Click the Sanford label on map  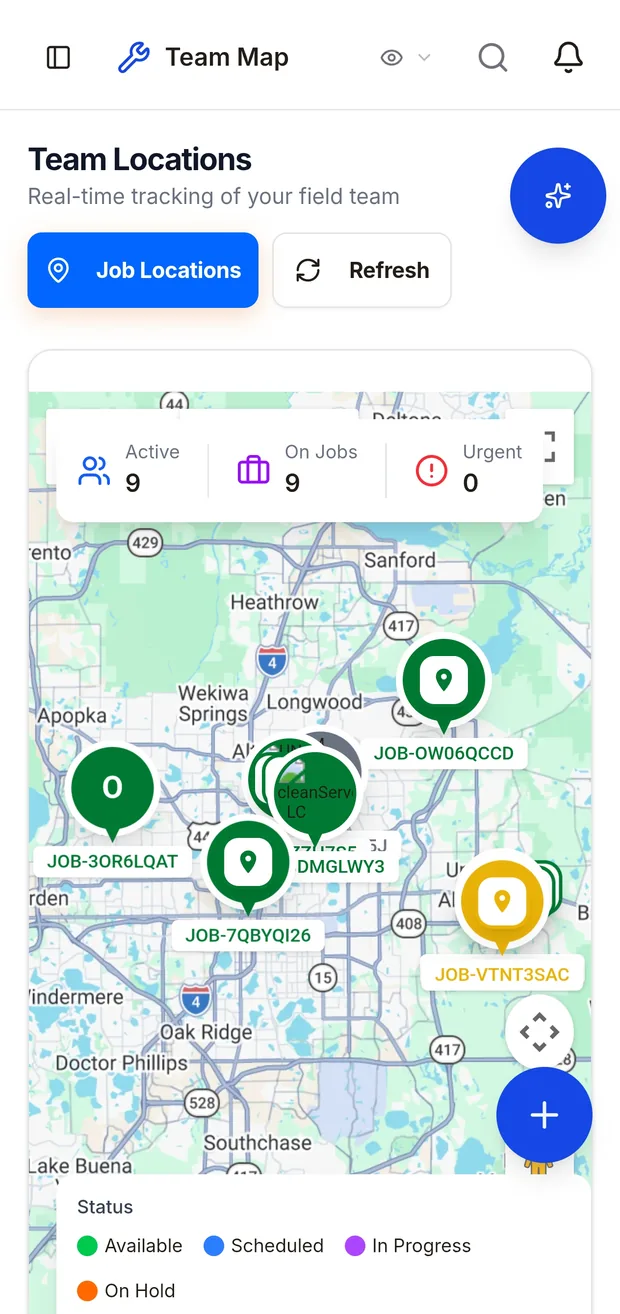click(399, 560)
